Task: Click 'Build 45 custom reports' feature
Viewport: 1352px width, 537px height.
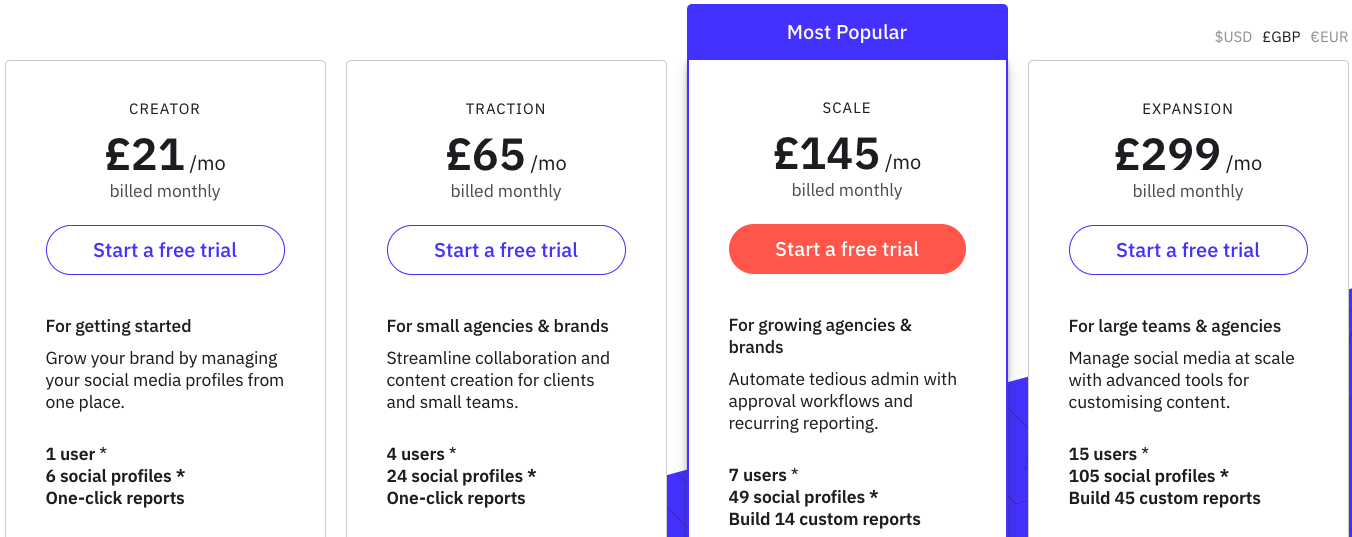Action: coord(1165,498)
